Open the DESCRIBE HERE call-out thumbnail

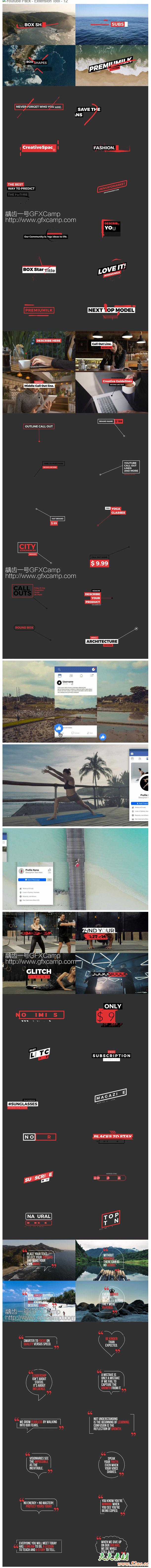pyautogui.click(x=39, y=352)
